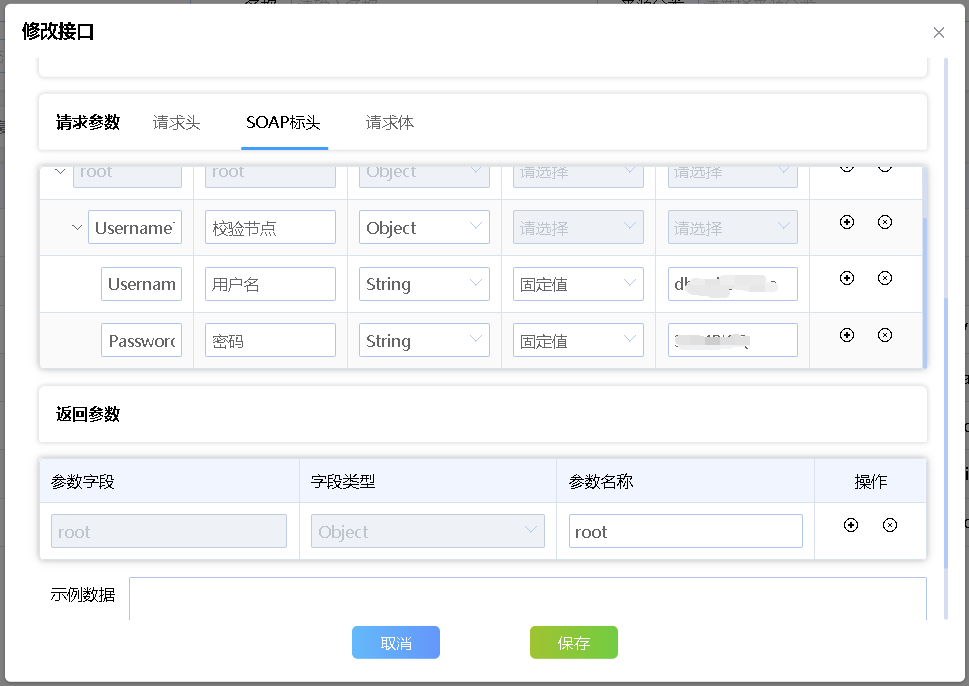Click the add icon on the Username row
Screen dimensions: 969x686
tap(847, 278)
